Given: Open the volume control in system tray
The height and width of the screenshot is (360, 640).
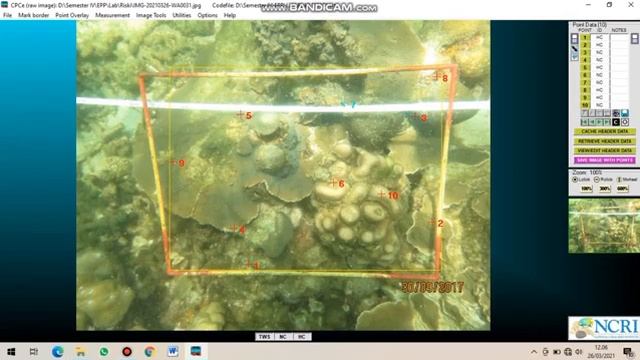Looking at the screenshot, I should click(x=578, y=352).
